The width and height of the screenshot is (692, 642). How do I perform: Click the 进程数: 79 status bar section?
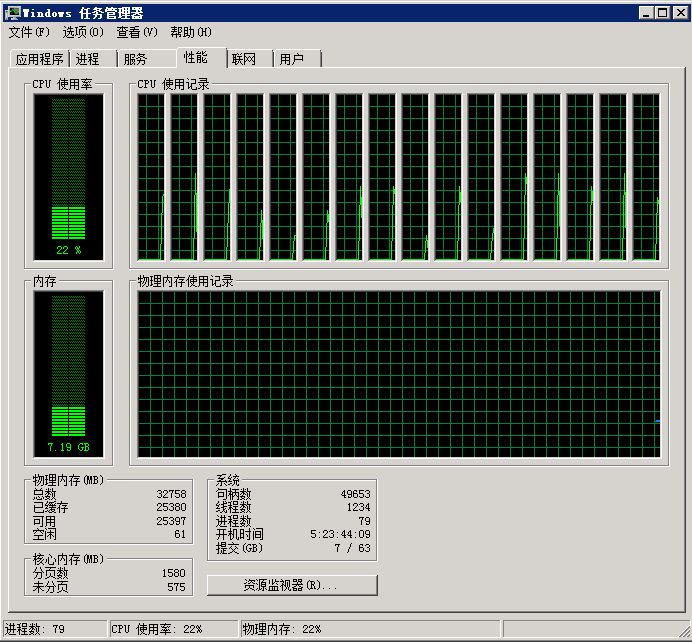(x=54, y=629)
